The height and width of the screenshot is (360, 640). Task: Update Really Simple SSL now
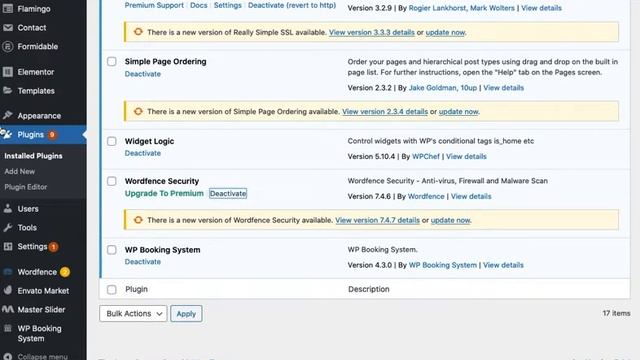(x=445, y=32)
